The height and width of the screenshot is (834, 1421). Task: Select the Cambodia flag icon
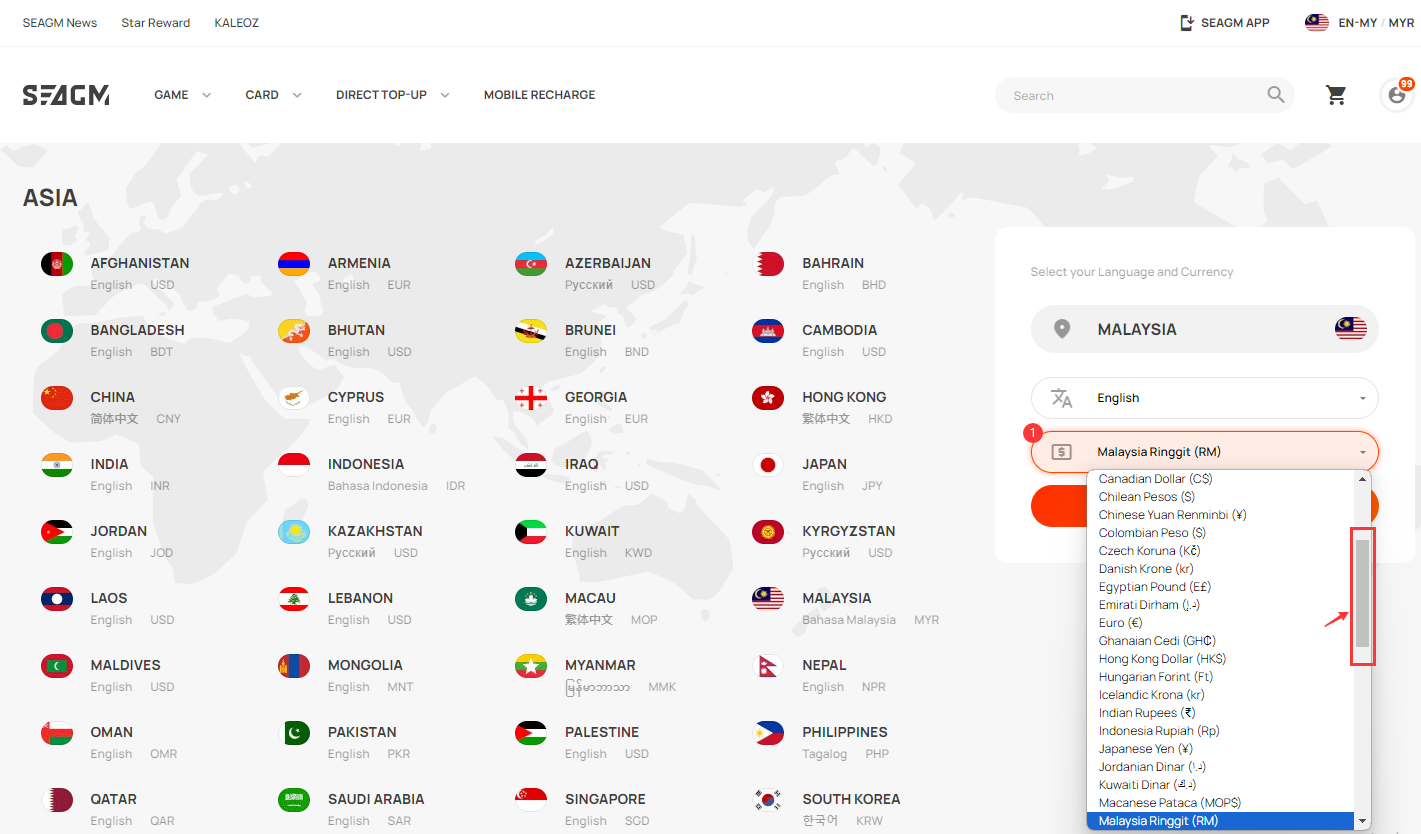click(x=768, y=331)
